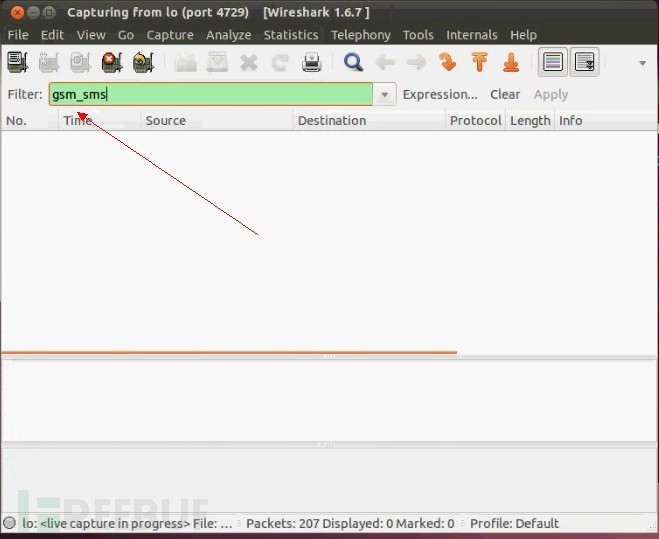Minimize the Wireshark window
The width and height of the screenshot is (659, 539).
pos(33,13)
